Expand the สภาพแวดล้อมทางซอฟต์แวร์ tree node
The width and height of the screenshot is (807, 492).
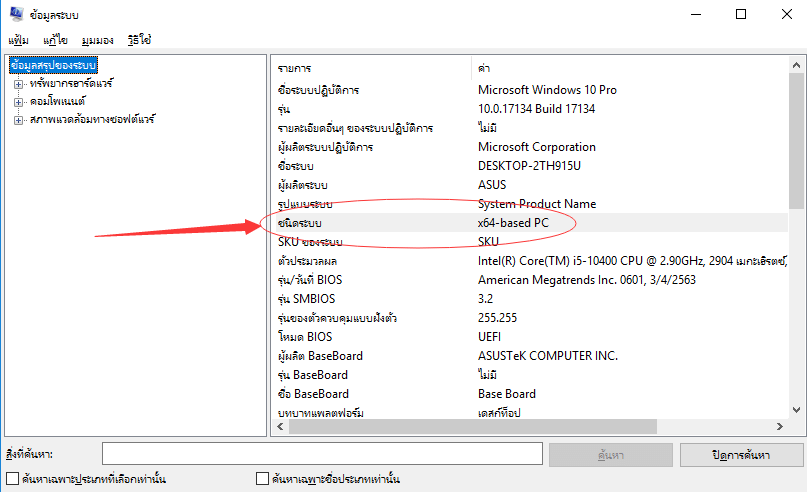(18, 120)
